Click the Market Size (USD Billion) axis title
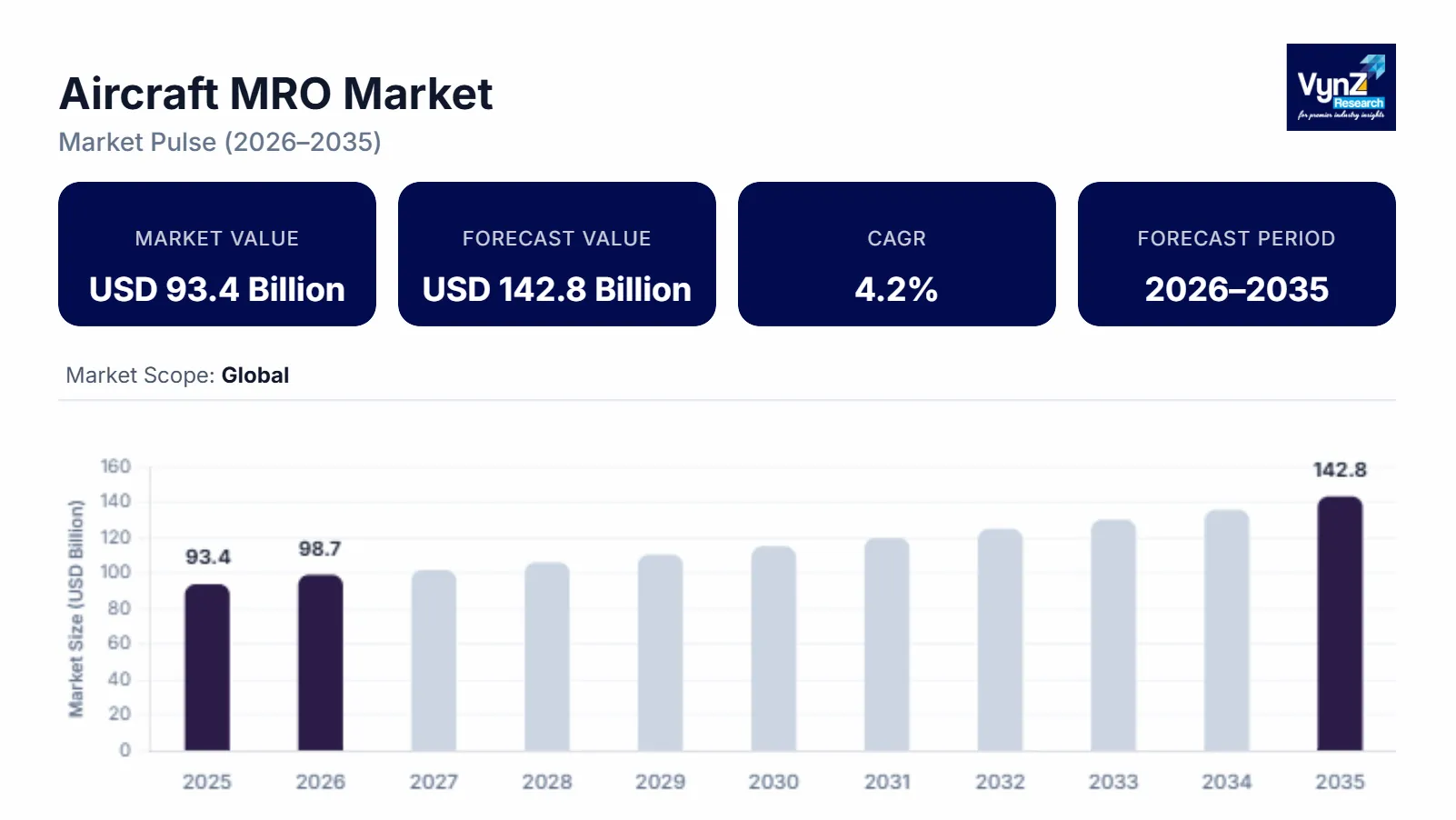The width and height of the screenshot is (1456, 820). (76, 608)
